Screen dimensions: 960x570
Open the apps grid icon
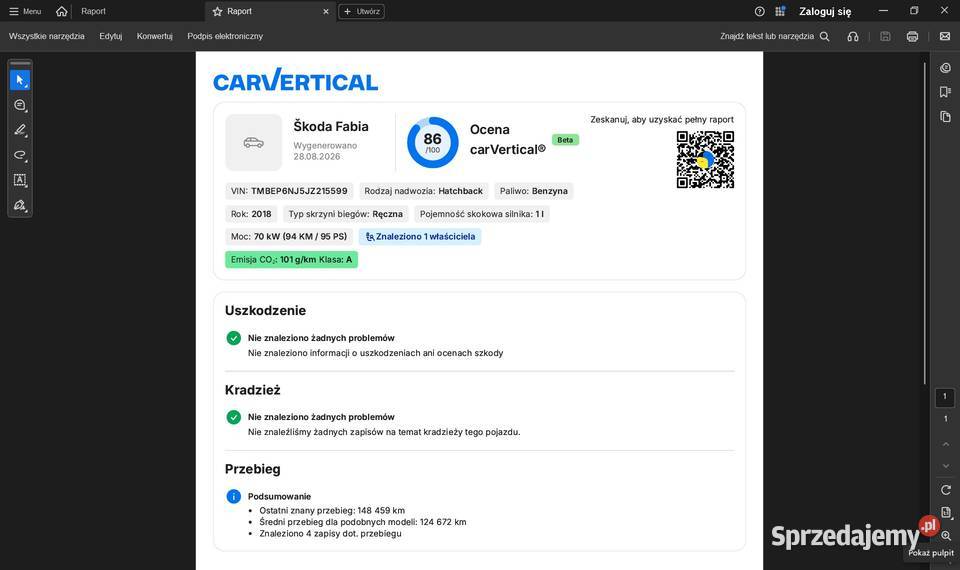[x=780, y=11]
